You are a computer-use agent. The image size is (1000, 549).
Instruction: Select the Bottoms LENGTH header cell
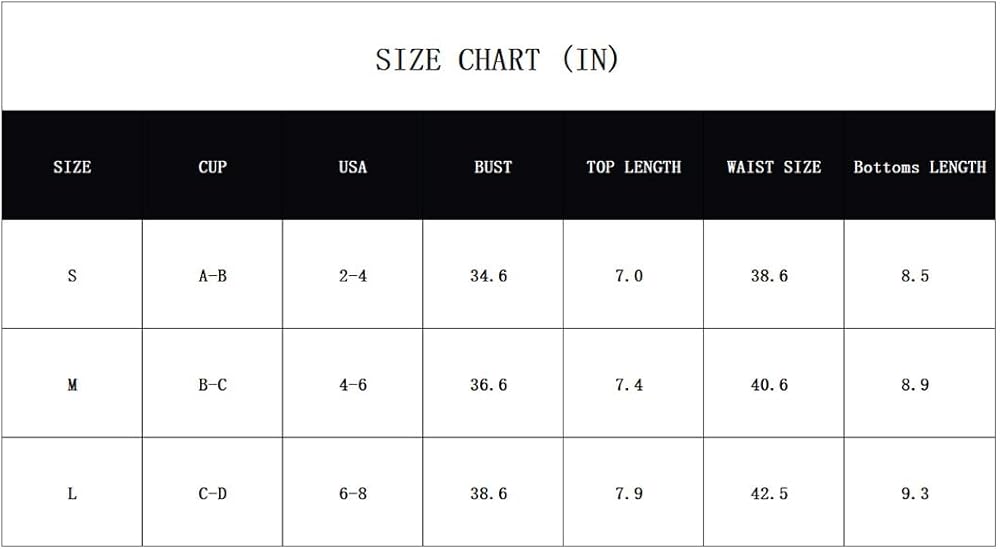pyautogui.click(x=920, y=167)
